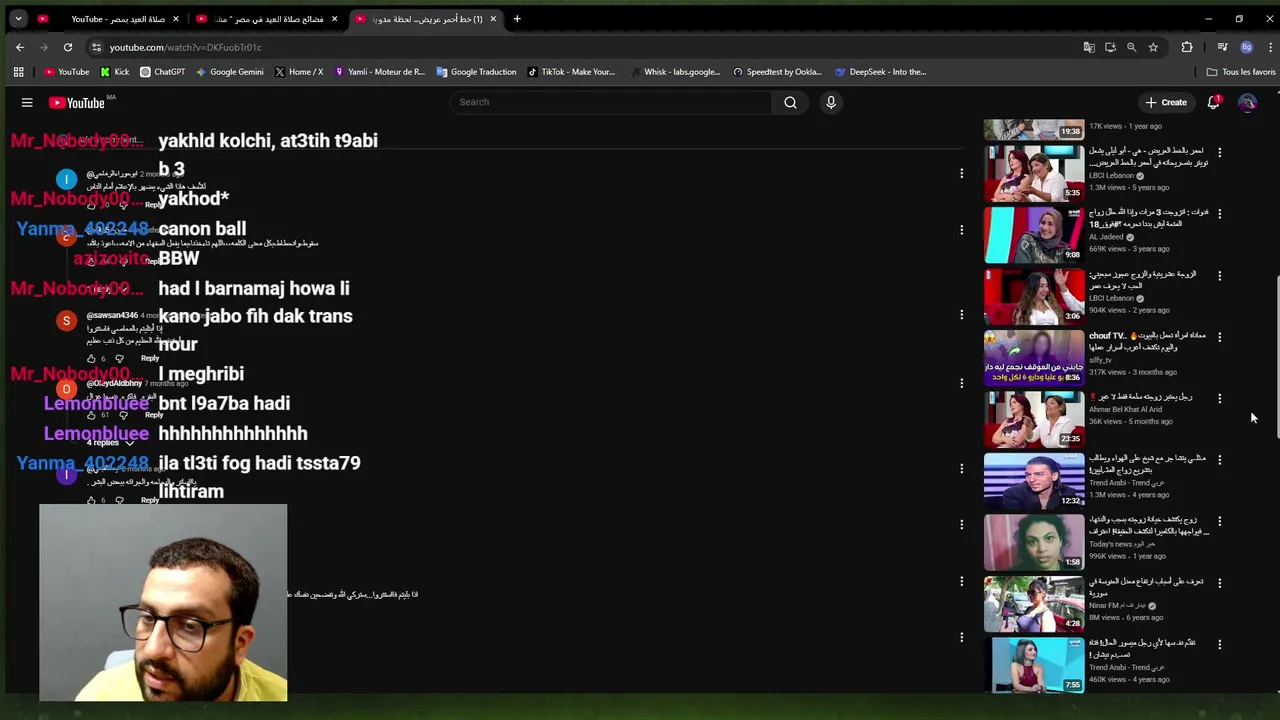Open the 'Tous les favoris' bookmarks folder
Screen dimensions: 1280x720
pos(1241,72)
